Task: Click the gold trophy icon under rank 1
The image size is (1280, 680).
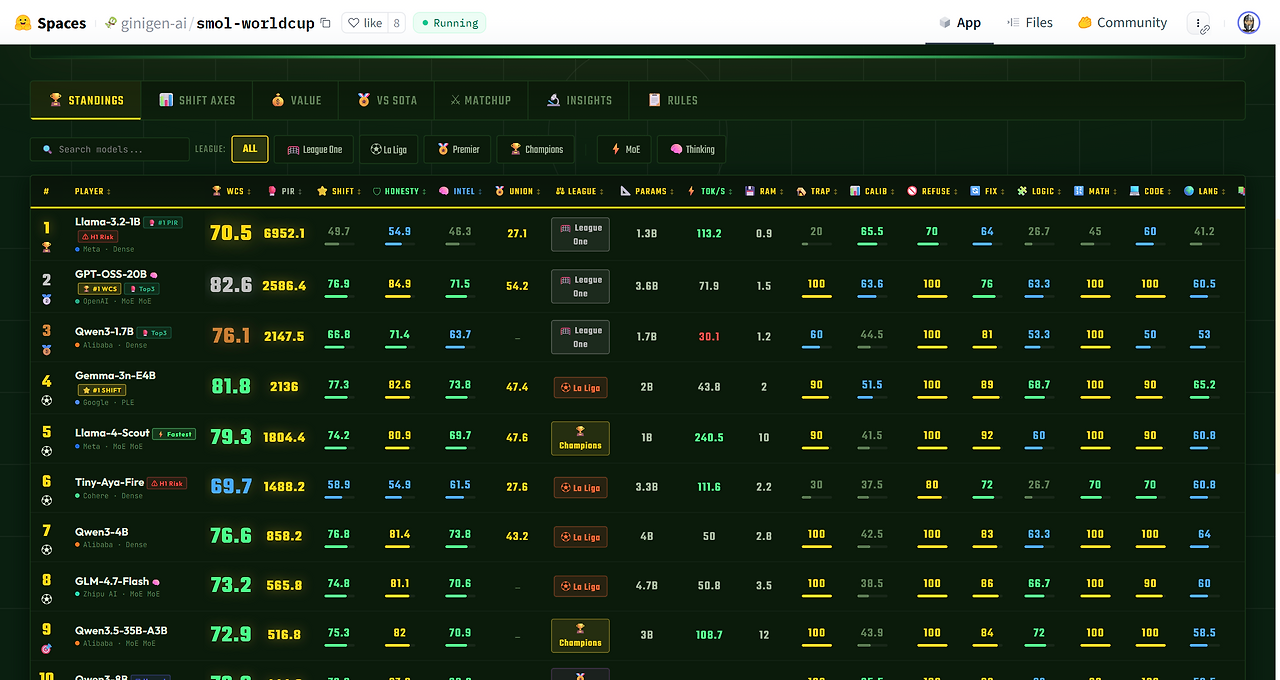Action: (x=46, y=246)
